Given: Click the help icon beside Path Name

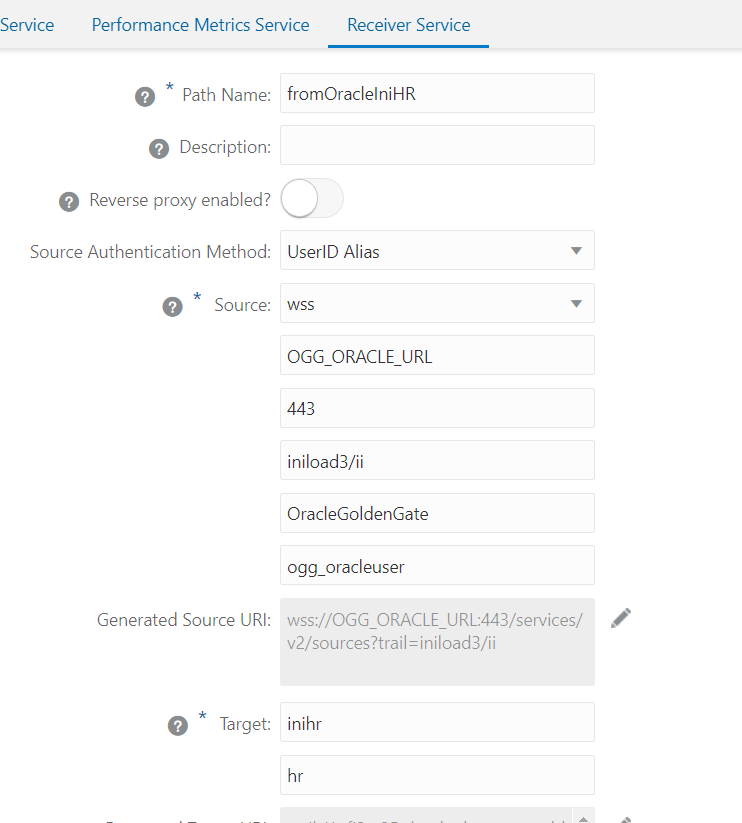Looking at the screenshot, I should (145, 97).
